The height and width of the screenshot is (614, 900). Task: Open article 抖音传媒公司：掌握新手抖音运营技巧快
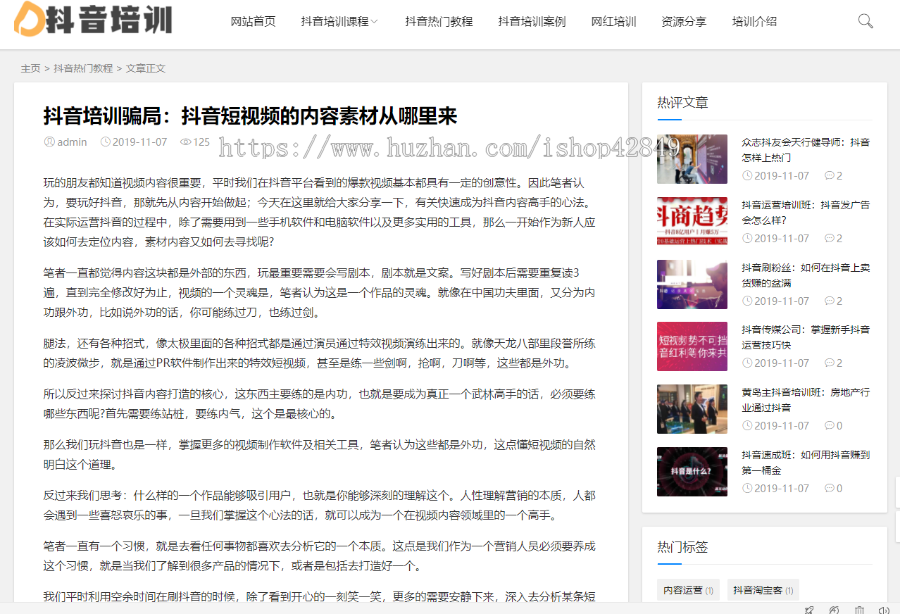[x=805, y=337]
